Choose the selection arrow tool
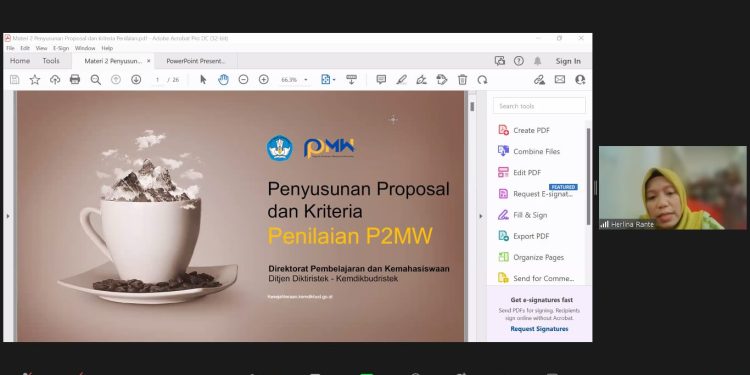The width and height of the screenshot is (750, 375). tap(203, 80)
